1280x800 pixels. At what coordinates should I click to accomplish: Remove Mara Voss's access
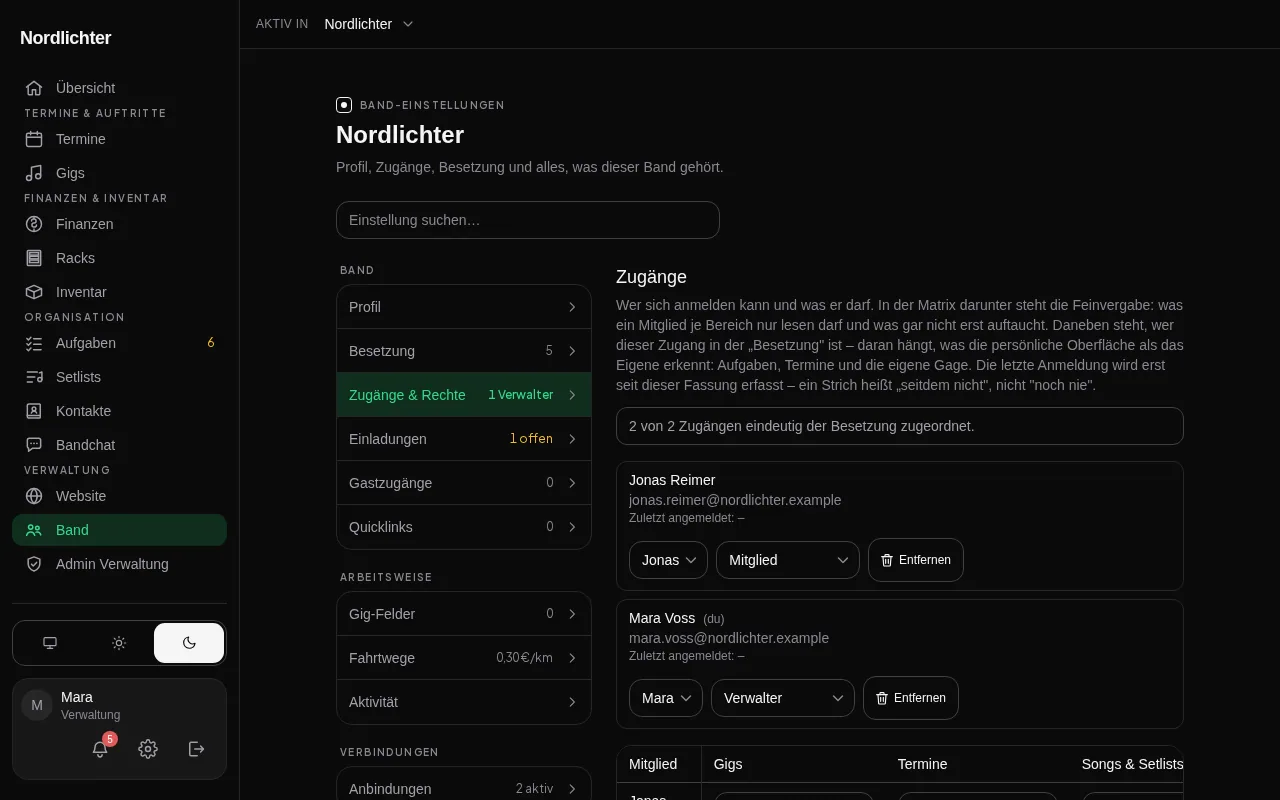(911, 698)
